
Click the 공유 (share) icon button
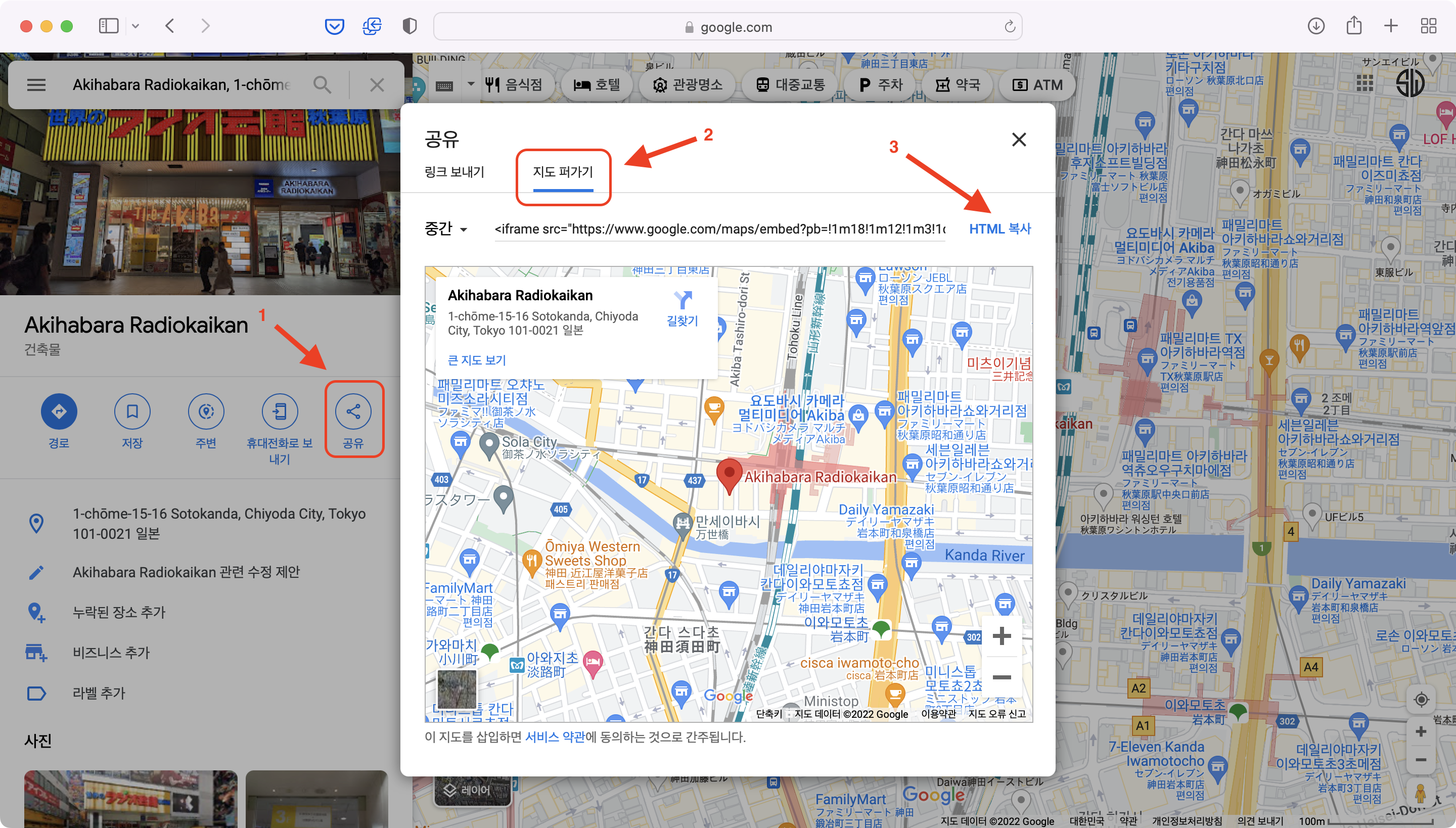[353, 411]
